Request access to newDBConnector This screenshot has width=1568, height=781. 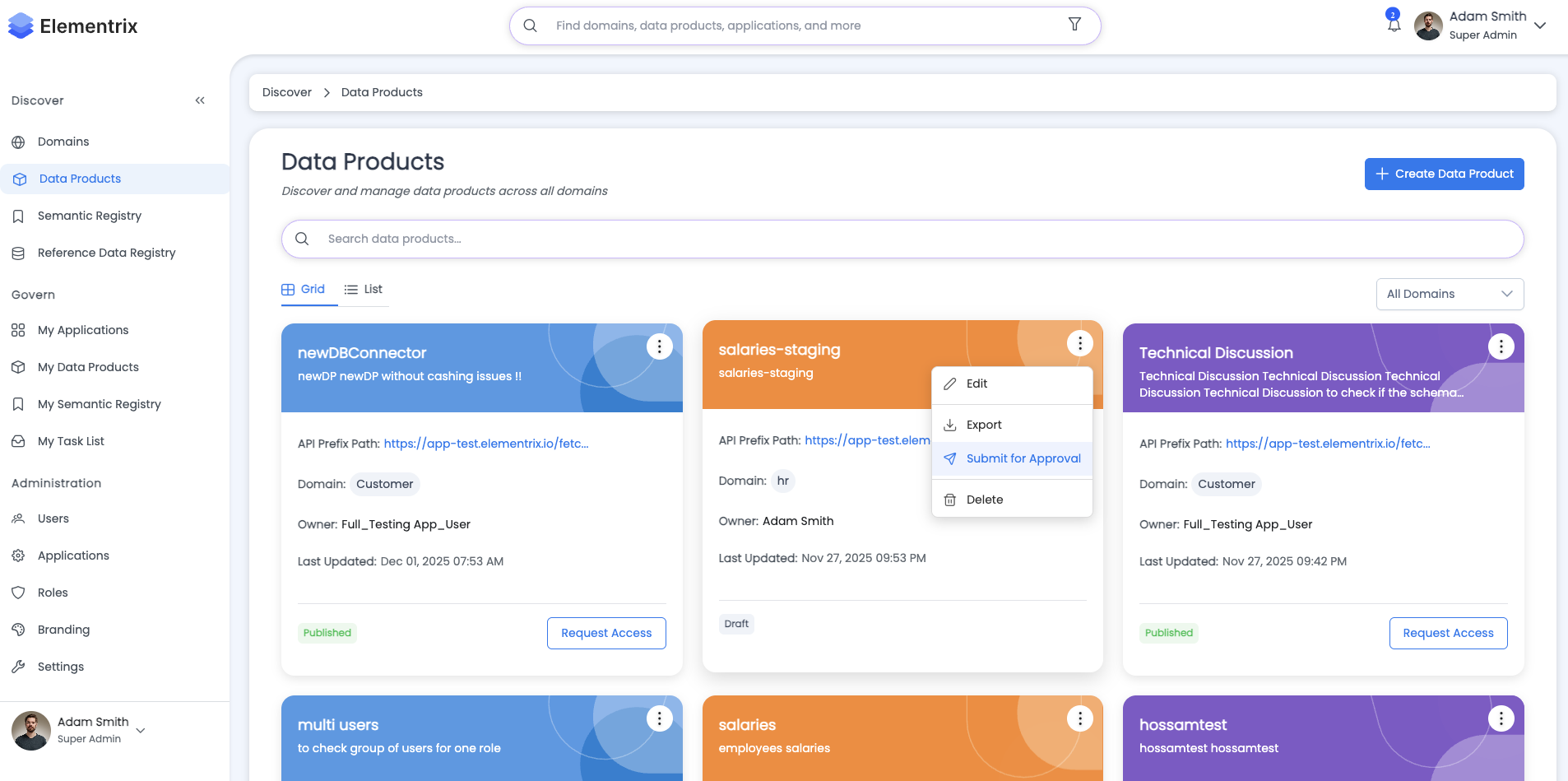point(606,633)
